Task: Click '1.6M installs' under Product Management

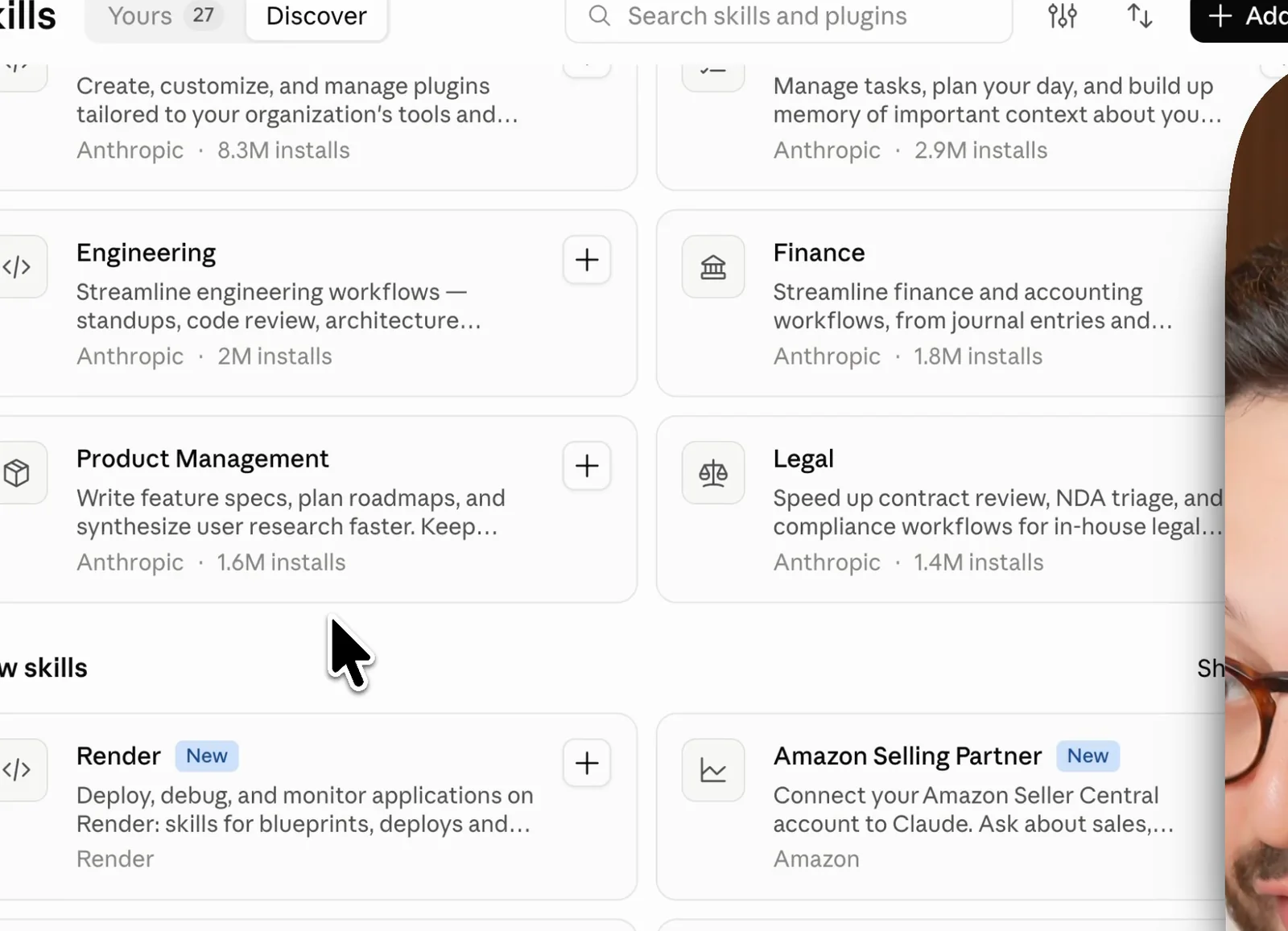Action: 281,562
